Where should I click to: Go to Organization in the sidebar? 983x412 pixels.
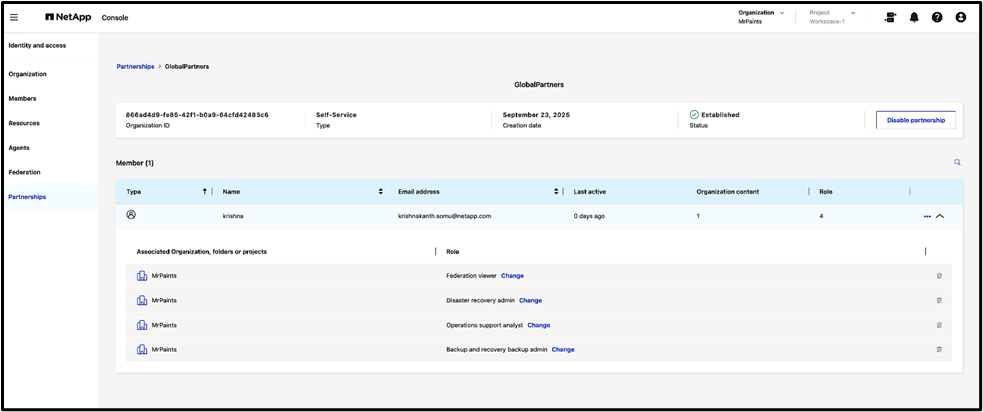tap(28, 74)
